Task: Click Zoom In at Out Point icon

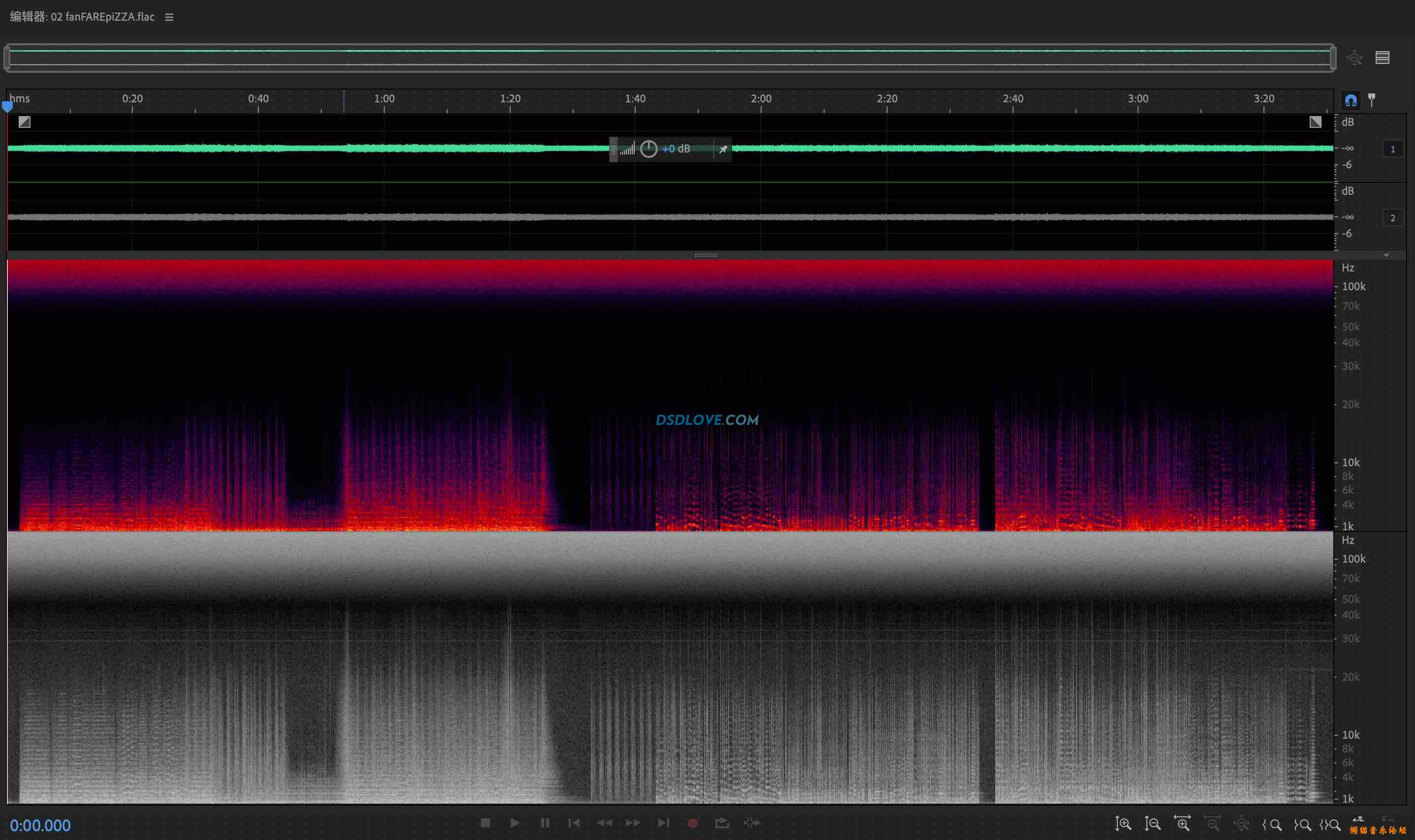Action: (1302, 825)
